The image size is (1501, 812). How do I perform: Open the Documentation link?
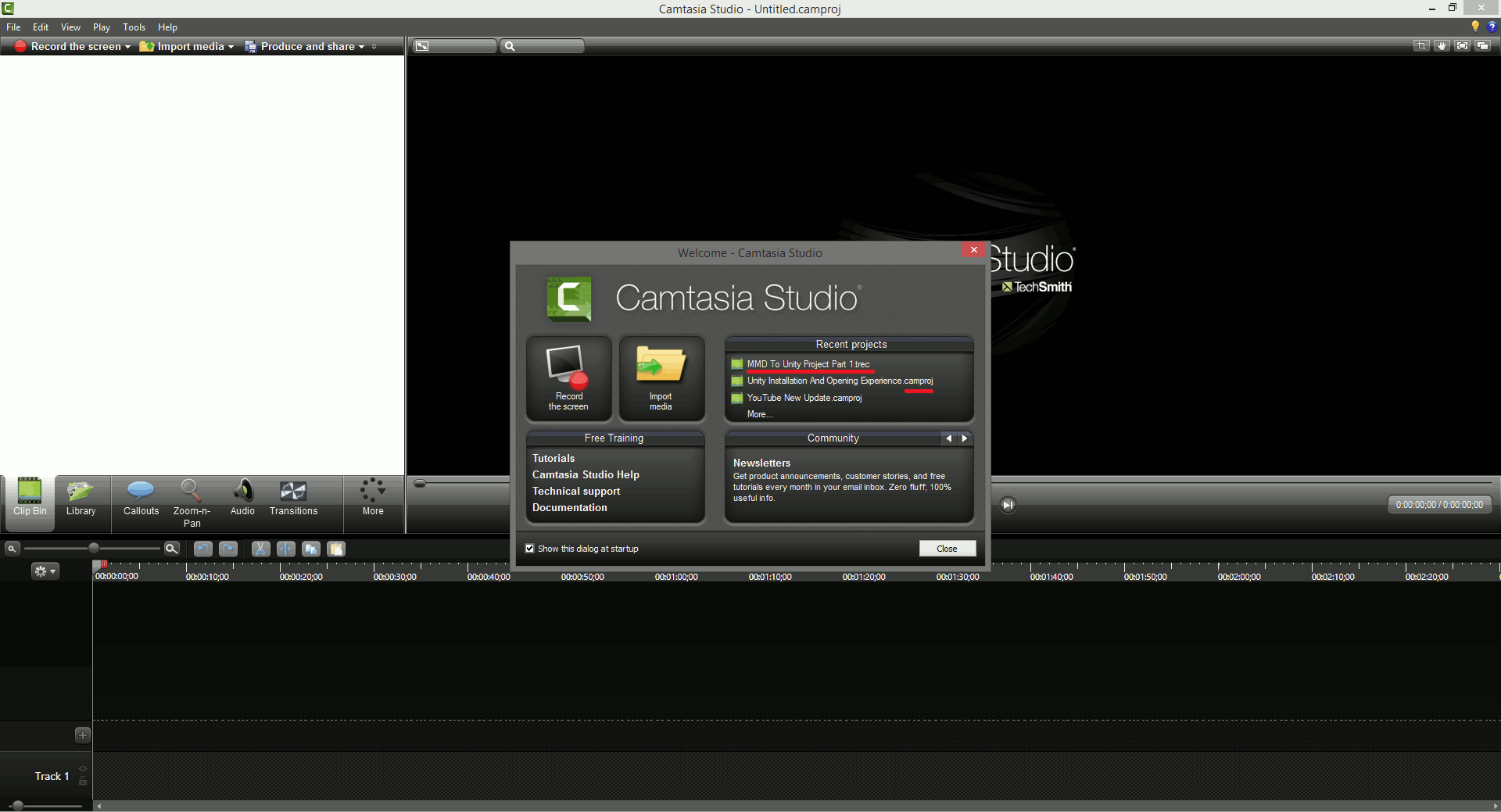[x=570, y=508]
